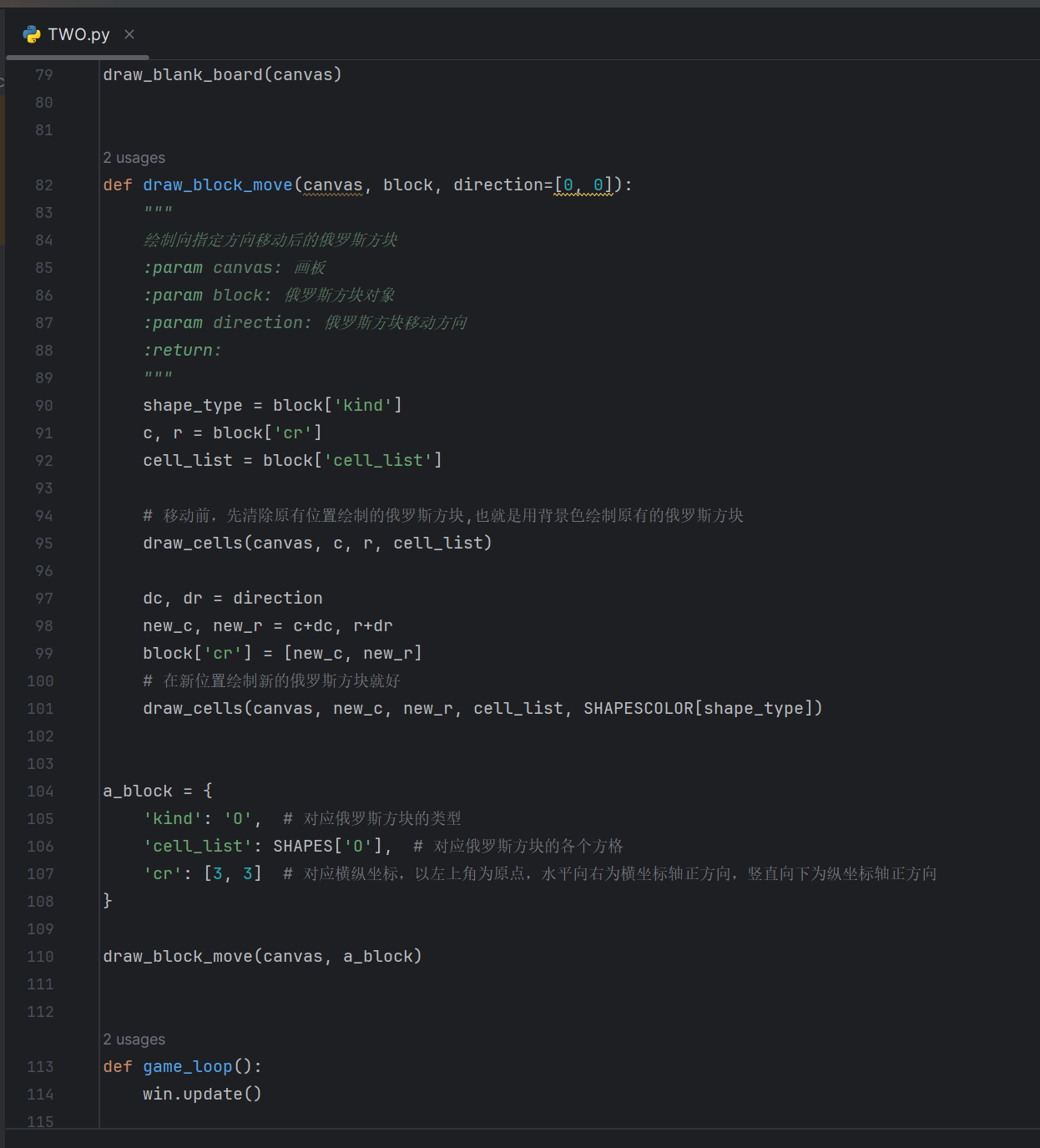1040x1148 pixels.
Task: Click 'win.update()' line
Action: coord(203,1094)
